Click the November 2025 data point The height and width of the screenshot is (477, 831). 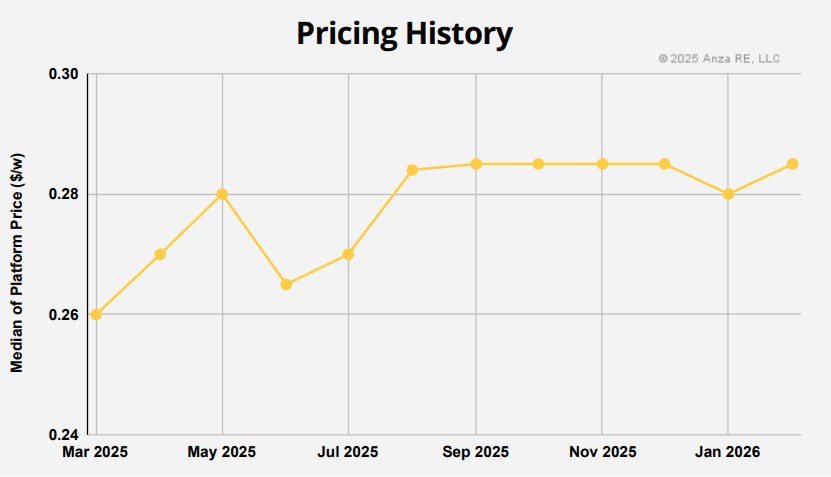point(602,164)
